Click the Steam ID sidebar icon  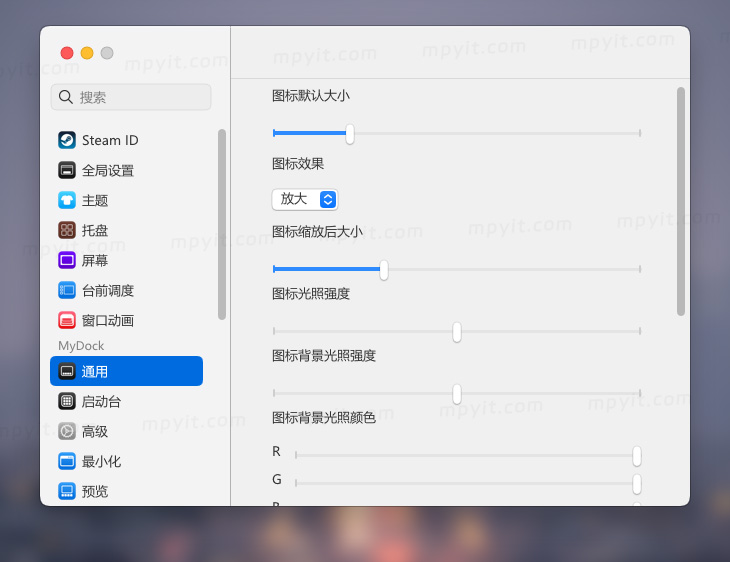[67, 140]
